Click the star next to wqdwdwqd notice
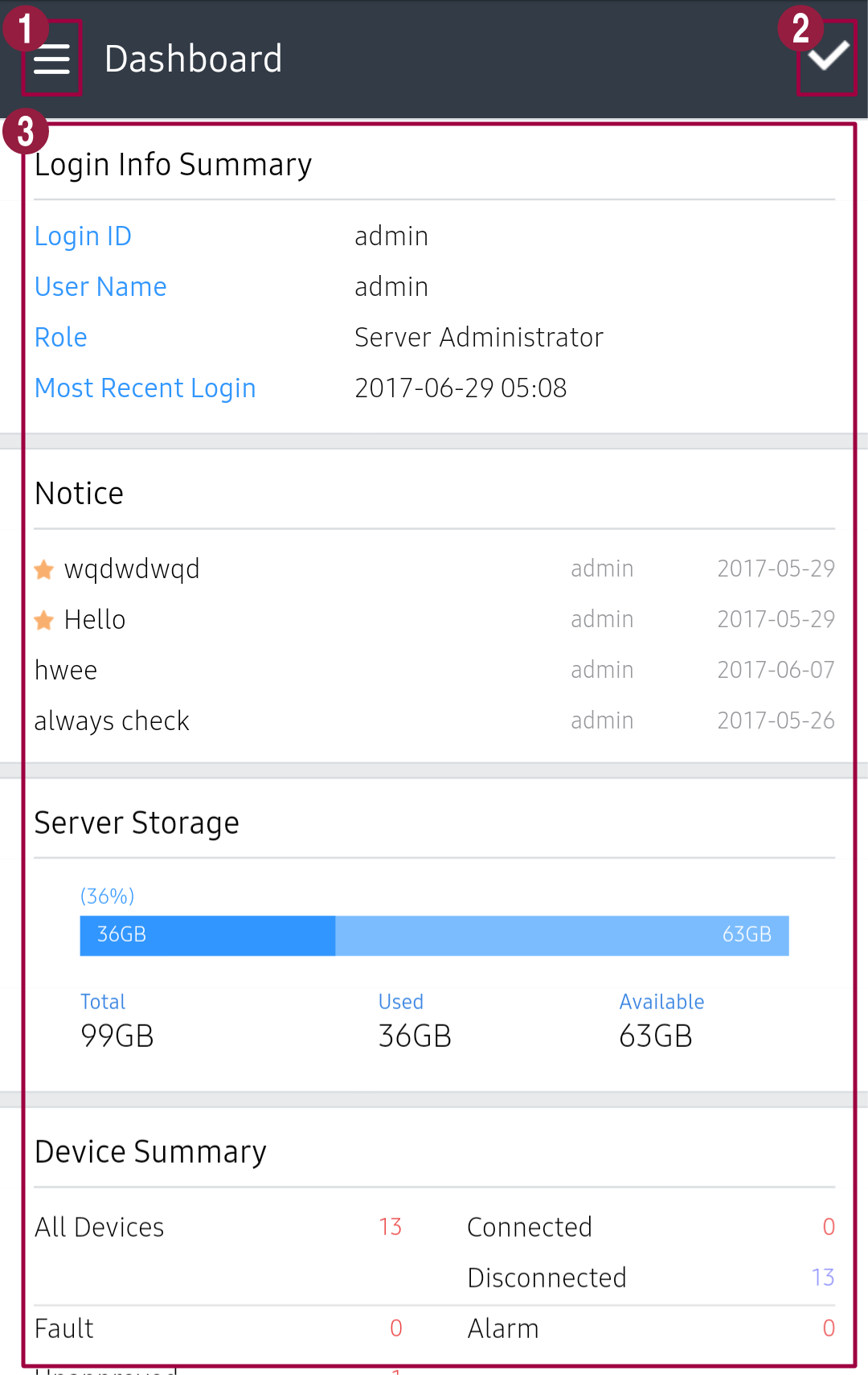This screenshot has height=1375, width=868. click(44, 568)
